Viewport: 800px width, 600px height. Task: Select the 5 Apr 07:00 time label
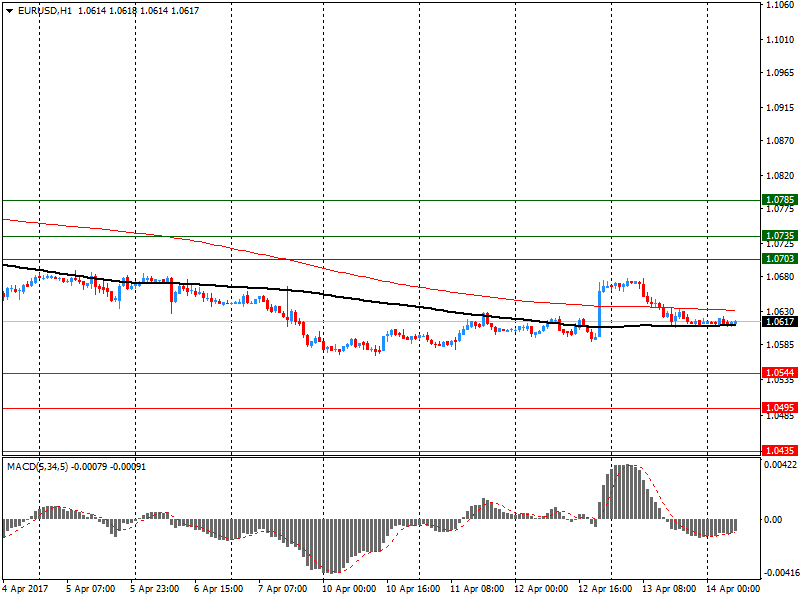tap(90, 589)
